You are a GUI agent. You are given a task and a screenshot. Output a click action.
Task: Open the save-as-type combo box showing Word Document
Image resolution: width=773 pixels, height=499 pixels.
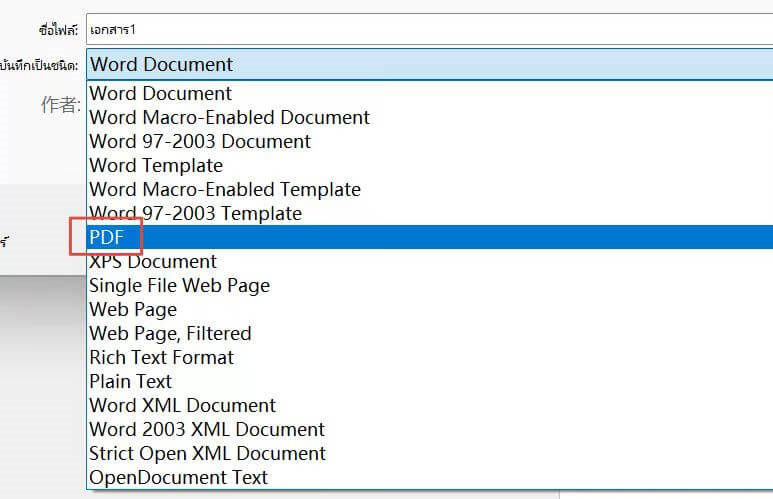[429, 64]
